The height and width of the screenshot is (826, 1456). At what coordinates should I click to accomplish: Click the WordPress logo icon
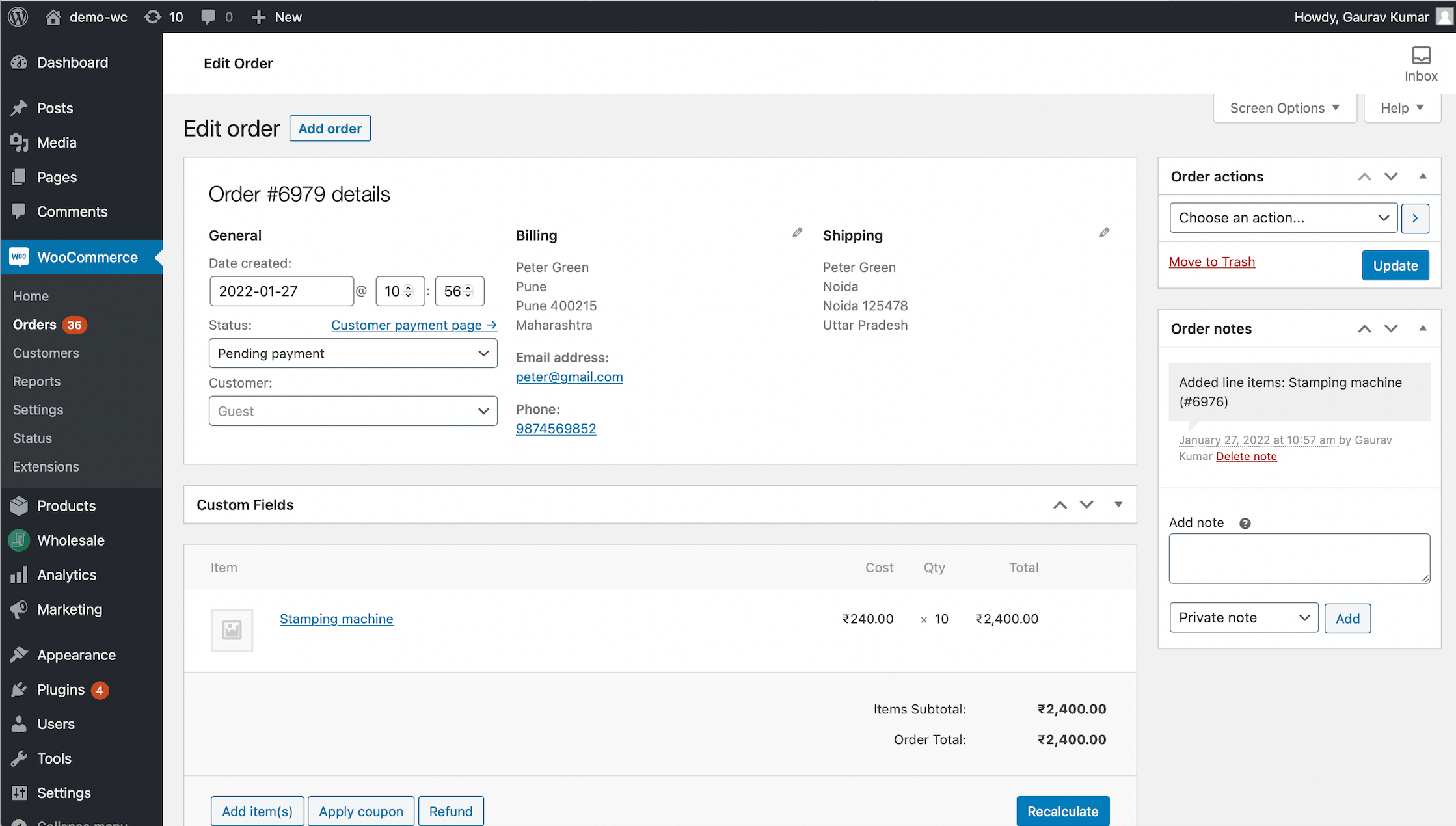(x=18, y=17)
